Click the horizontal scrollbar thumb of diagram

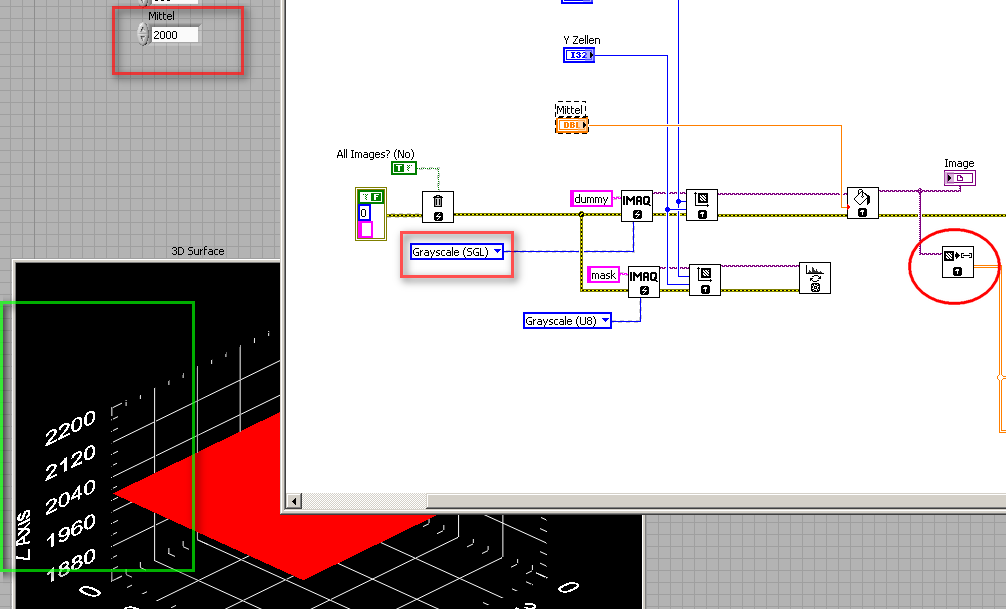pos(716,501)
